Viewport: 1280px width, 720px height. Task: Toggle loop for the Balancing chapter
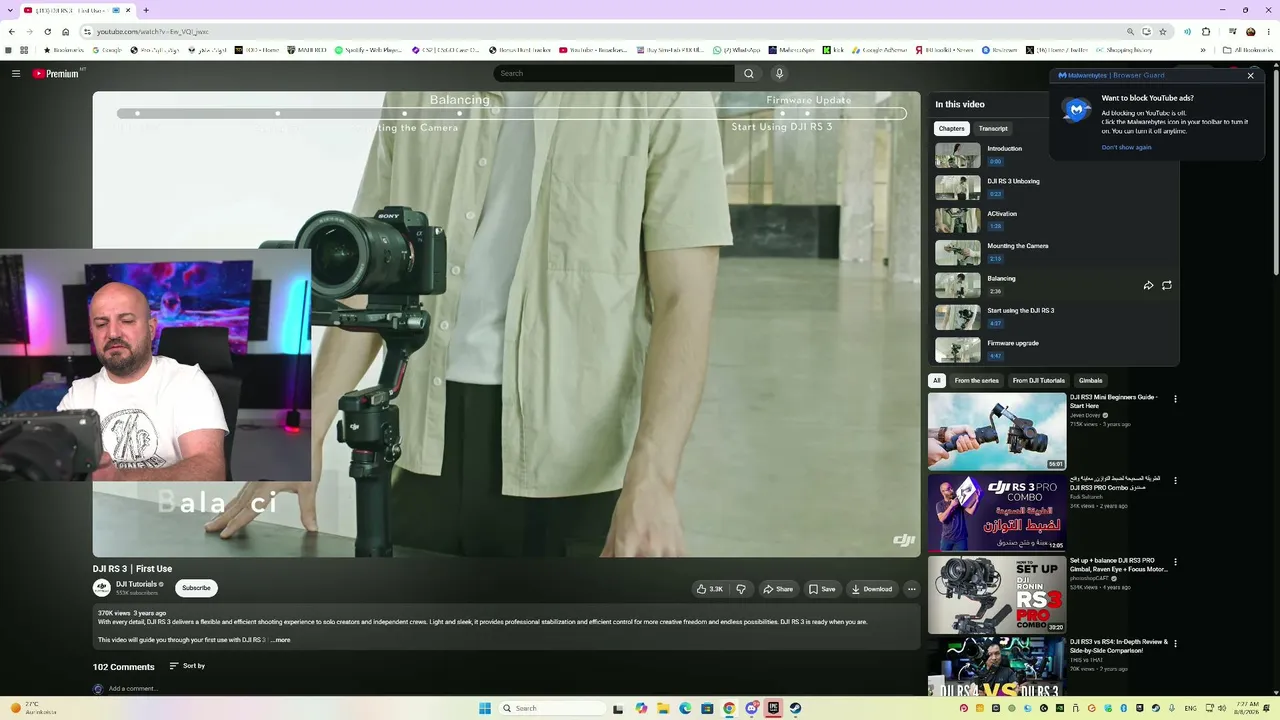[x=1167, y=285]
